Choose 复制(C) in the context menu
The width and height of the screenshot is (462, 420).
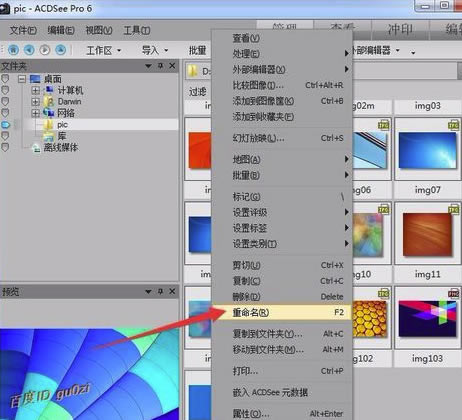(x=282, y=281)
